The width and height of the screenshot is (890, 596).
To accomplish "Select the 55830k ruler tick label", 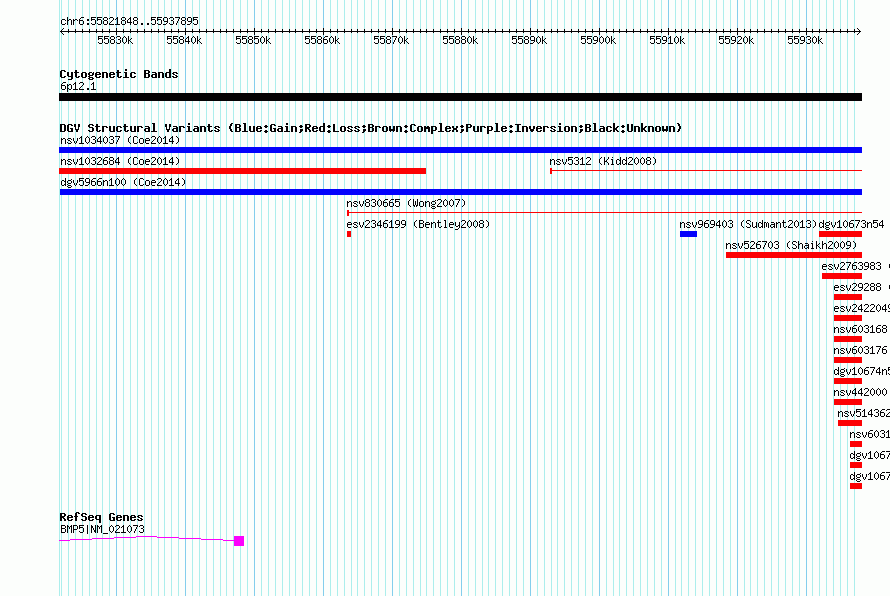I will tap(115, 40).
